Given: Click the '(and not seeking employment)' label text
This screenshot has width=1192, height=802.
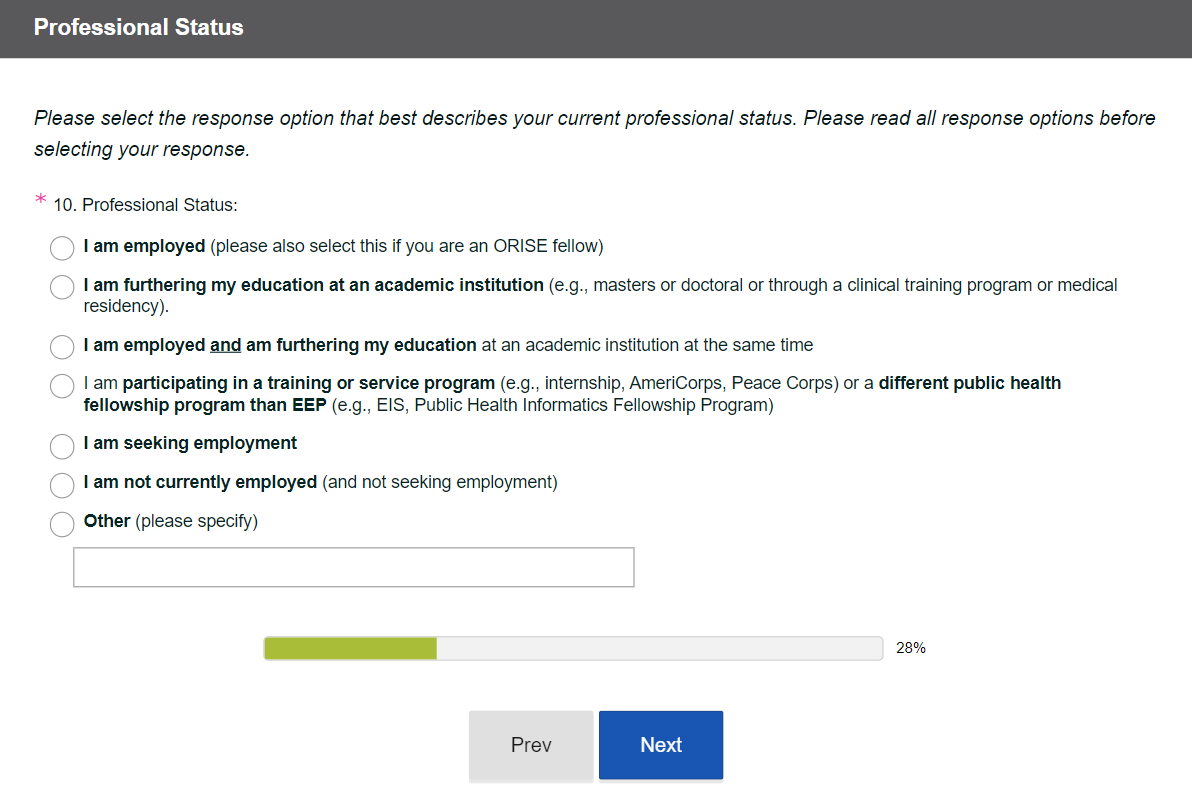Looking at the screenshot, I should click(440, 482).
